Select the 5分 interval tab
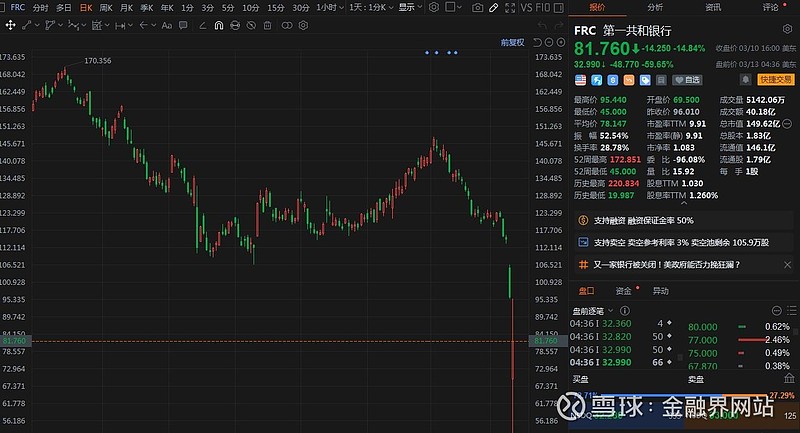 point(228,8)
